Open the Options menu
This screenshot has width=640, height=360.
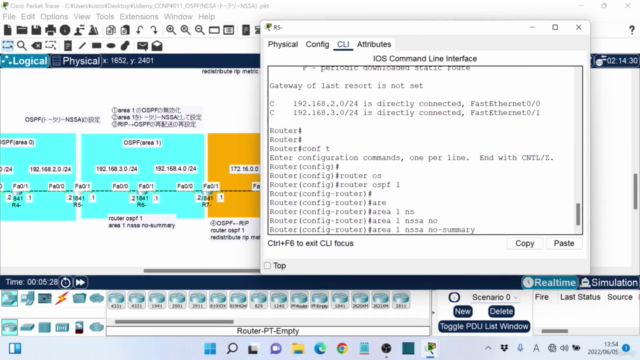click(54, 17)
